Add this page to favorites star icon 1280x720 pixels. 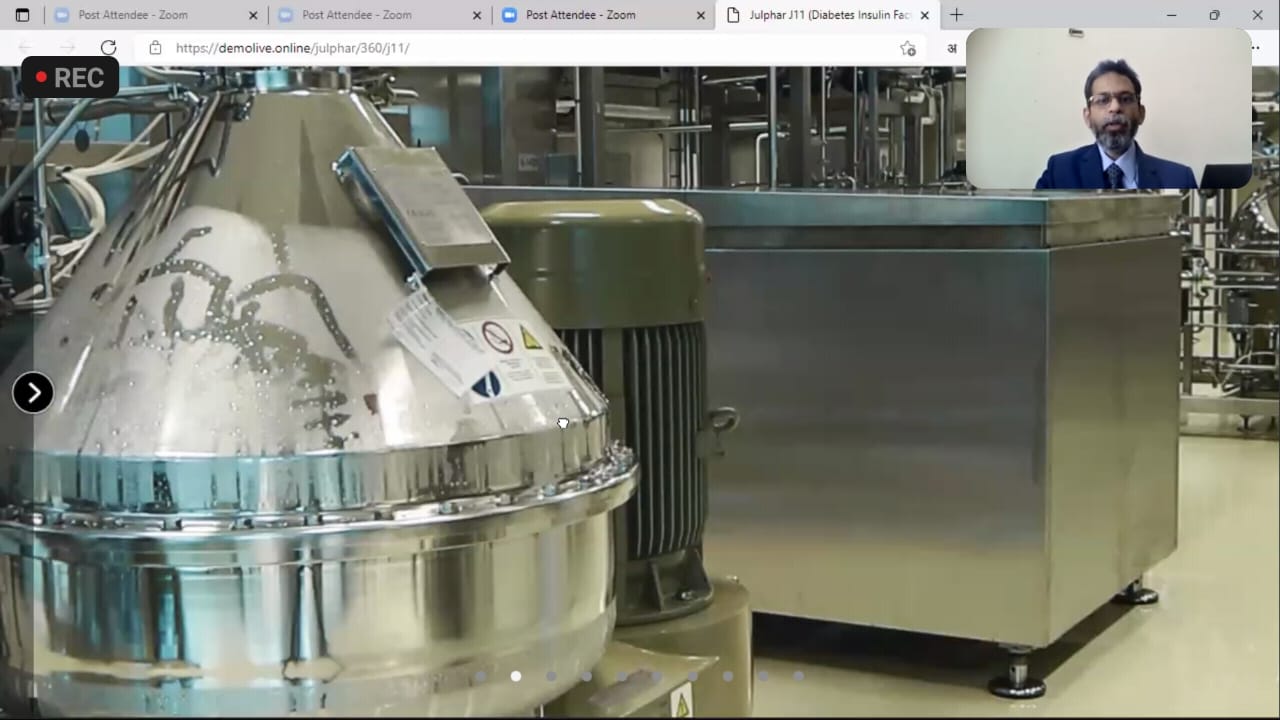(x=907, y=48)
